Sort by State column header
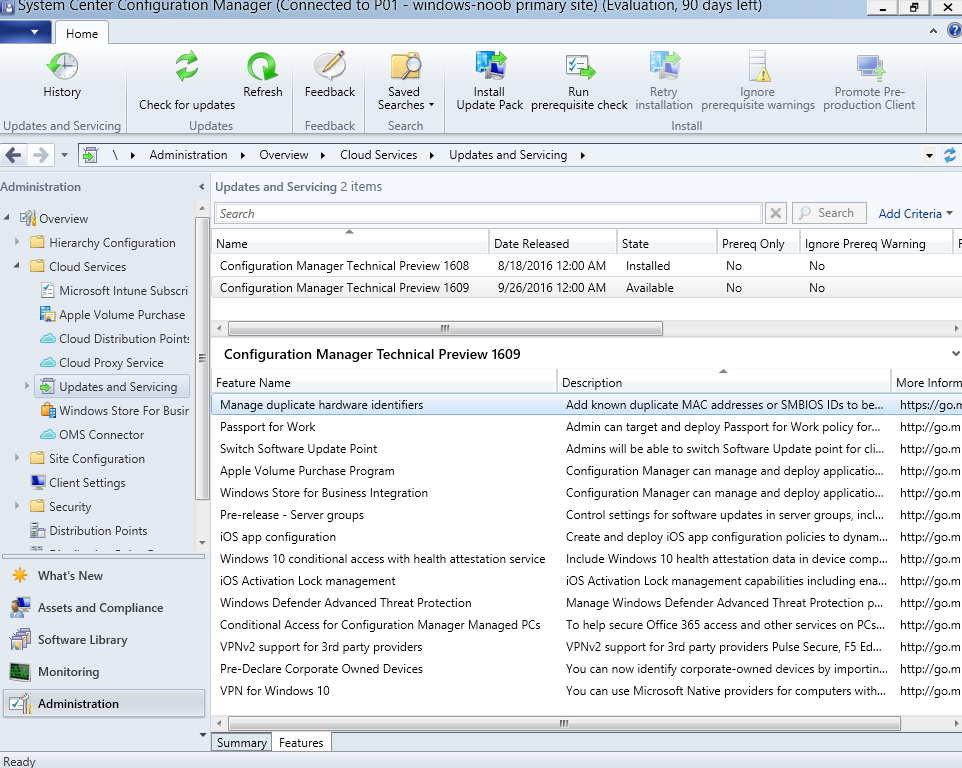Screen dimensions: 962x768 pyautogui.click(x=666, y=244)
